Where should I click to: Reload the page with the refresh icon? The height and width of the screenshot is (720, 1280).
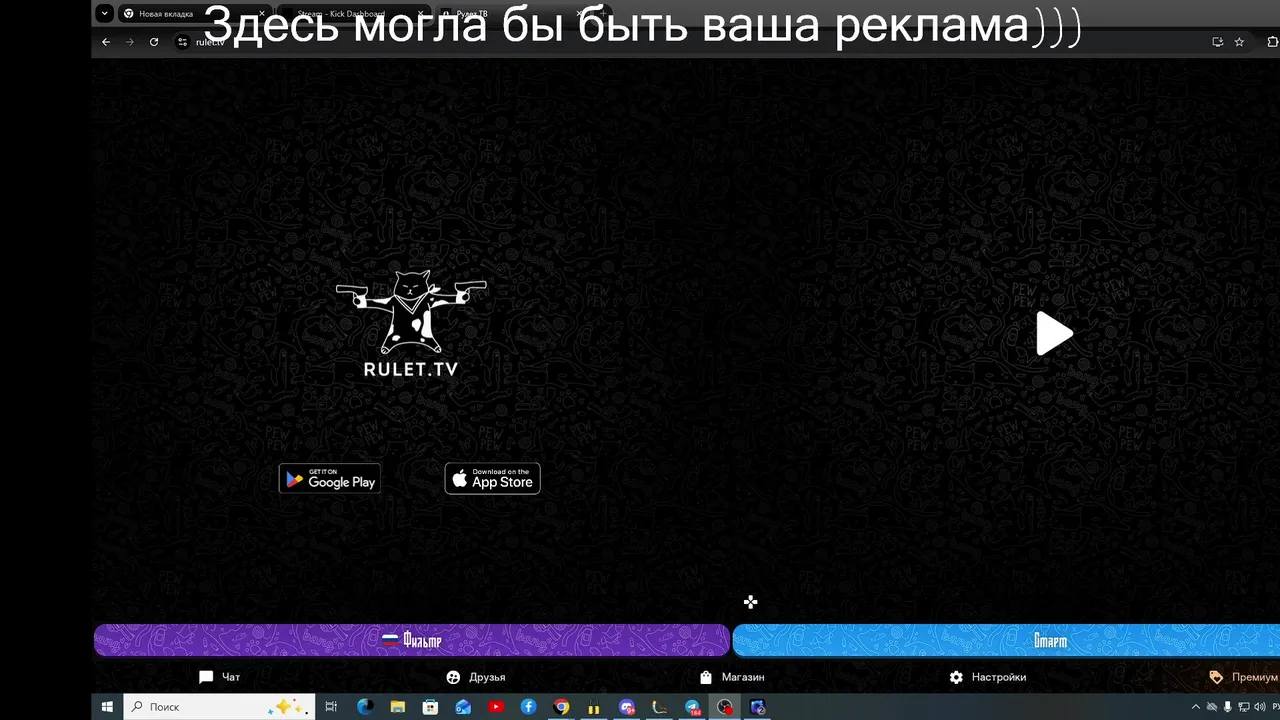[154, 42]
